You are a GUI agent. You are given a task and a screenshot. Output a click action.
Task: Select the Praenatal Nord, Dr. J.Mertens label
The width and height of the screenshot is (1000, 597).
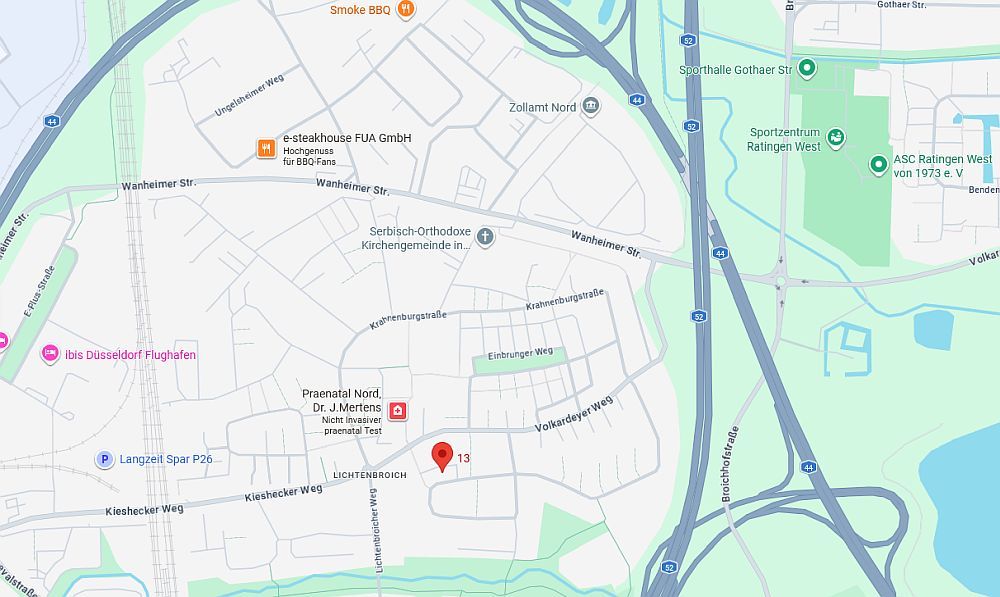(342, 401)
